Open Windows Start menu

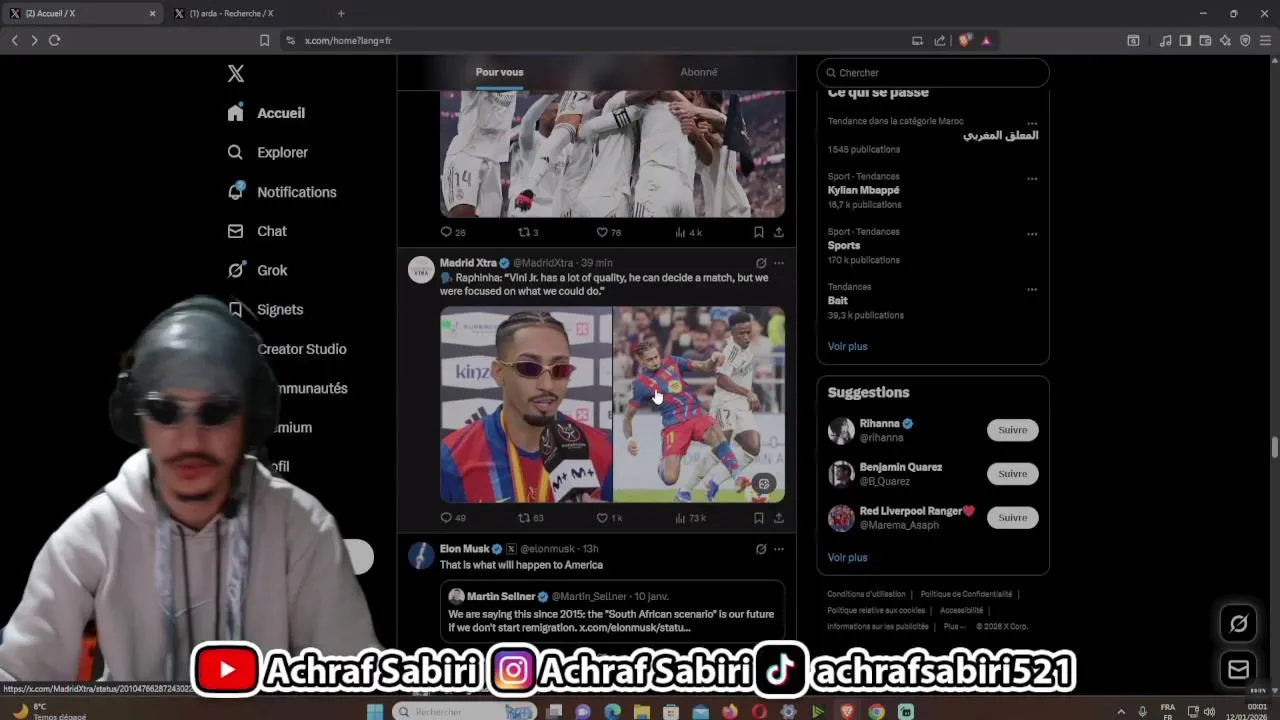point(375,711)
